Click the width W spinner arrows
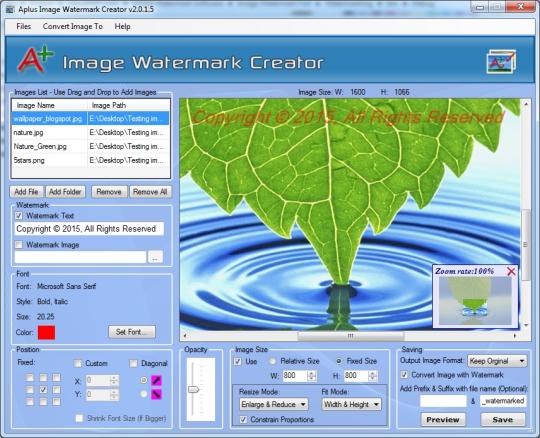Image resolution: width=540 pixels, height=438 pixels. point(312,376)
